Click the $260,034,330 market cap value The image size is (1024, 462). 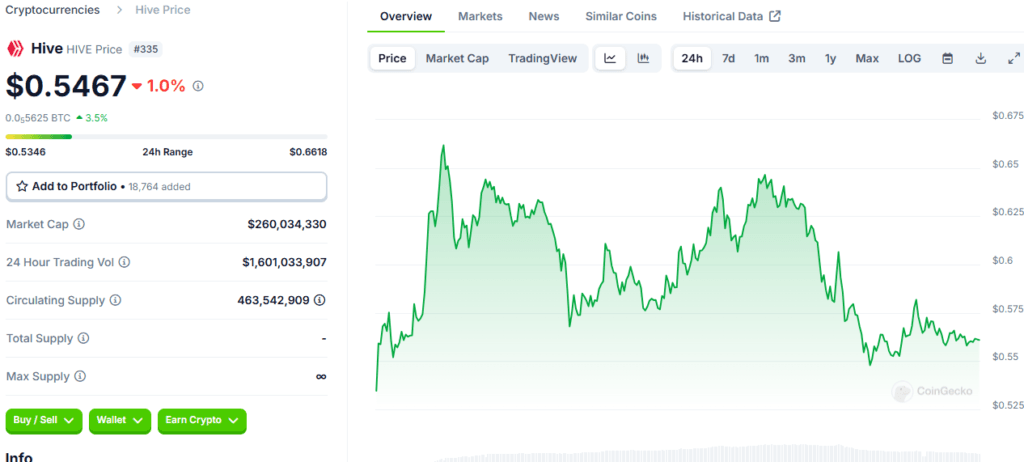[287, 224]
